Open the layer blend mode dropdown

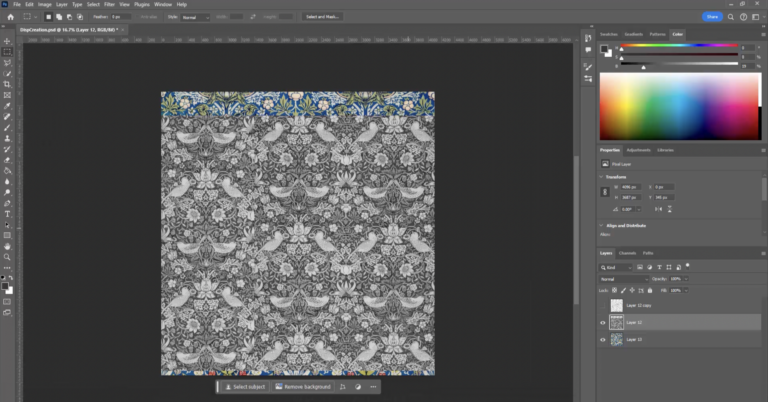(x=623, y=279)
